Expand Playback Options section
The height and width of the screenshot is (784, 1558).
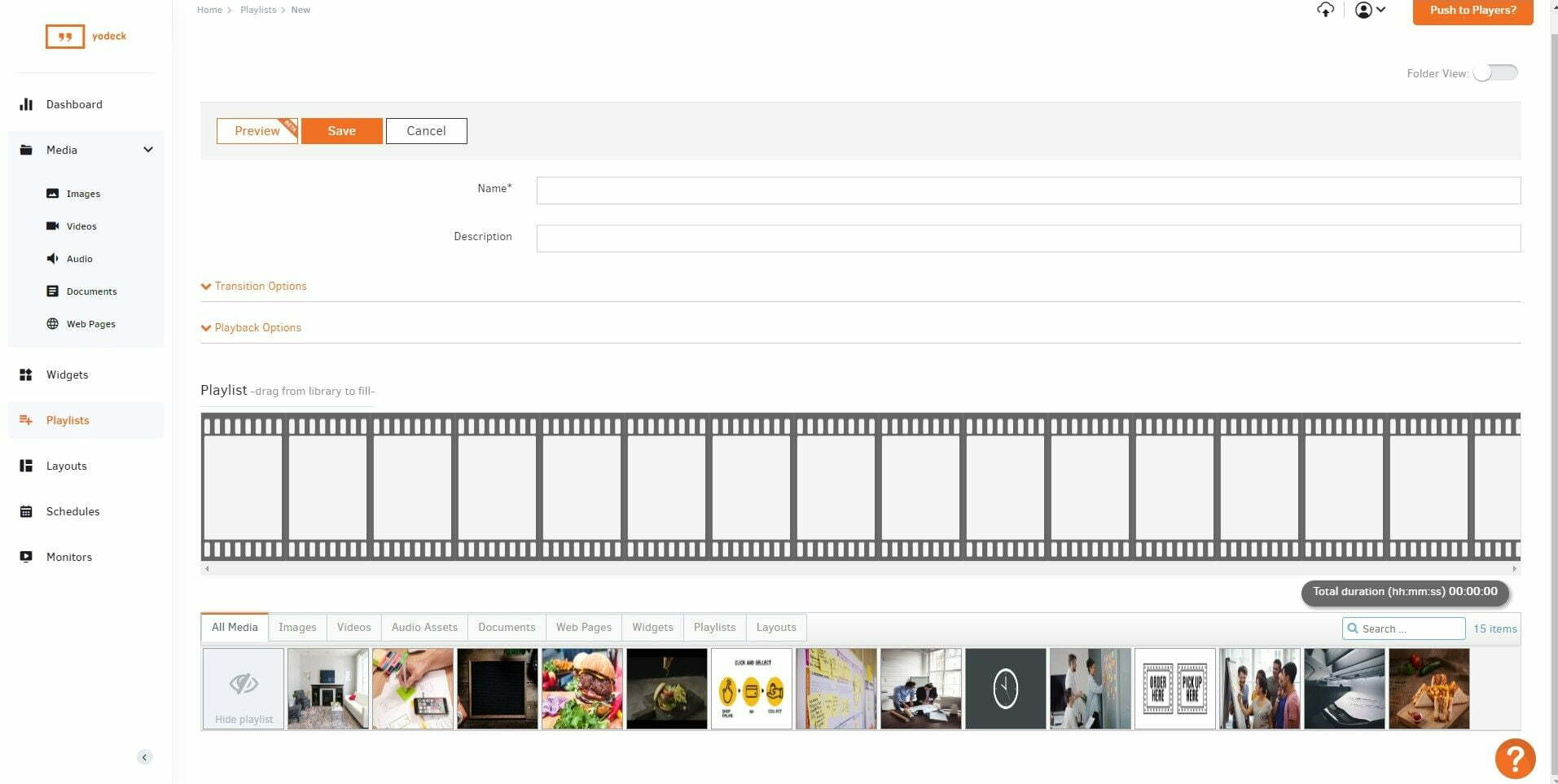click(x=251, y=328)
